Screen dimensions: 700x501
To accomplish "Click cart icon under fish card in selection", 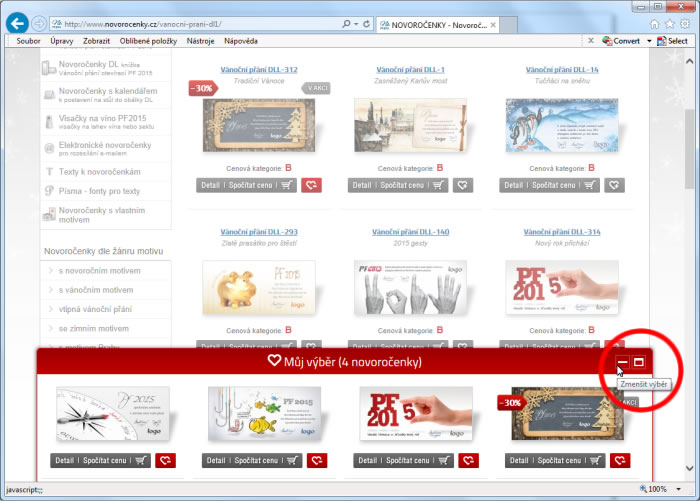I will click(292, 460).
